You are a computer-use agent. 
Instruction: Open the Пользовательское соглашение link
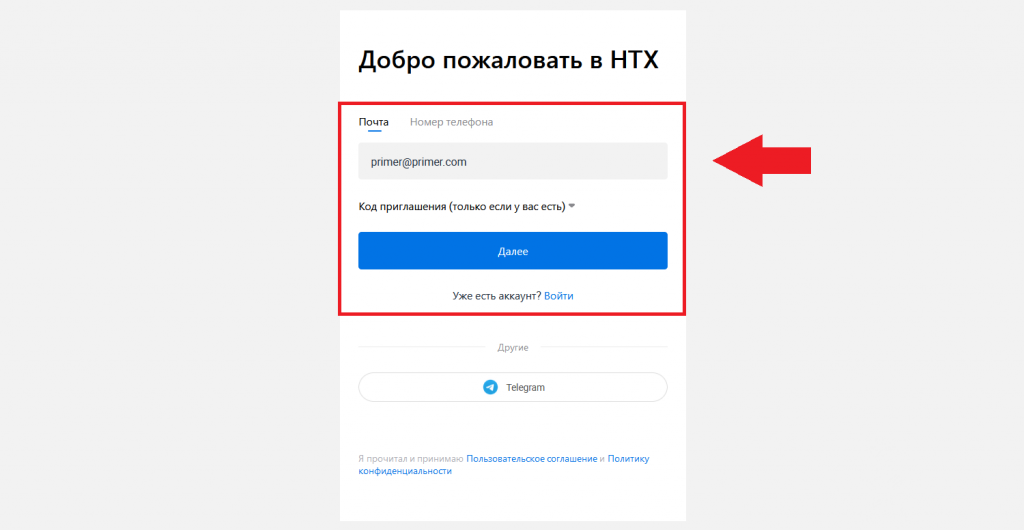(532, 459)
